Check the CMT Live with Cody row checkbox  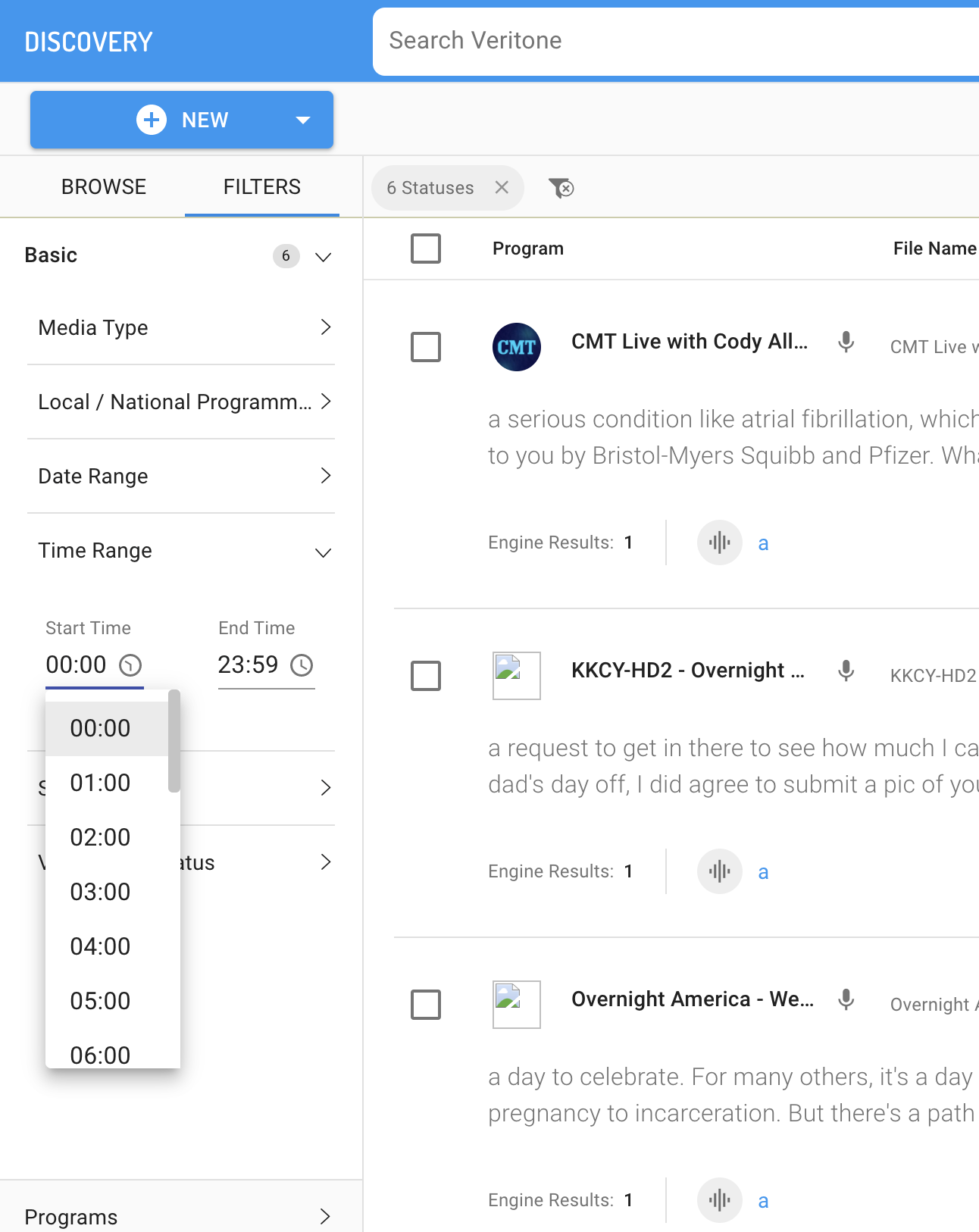coord(426,347)
